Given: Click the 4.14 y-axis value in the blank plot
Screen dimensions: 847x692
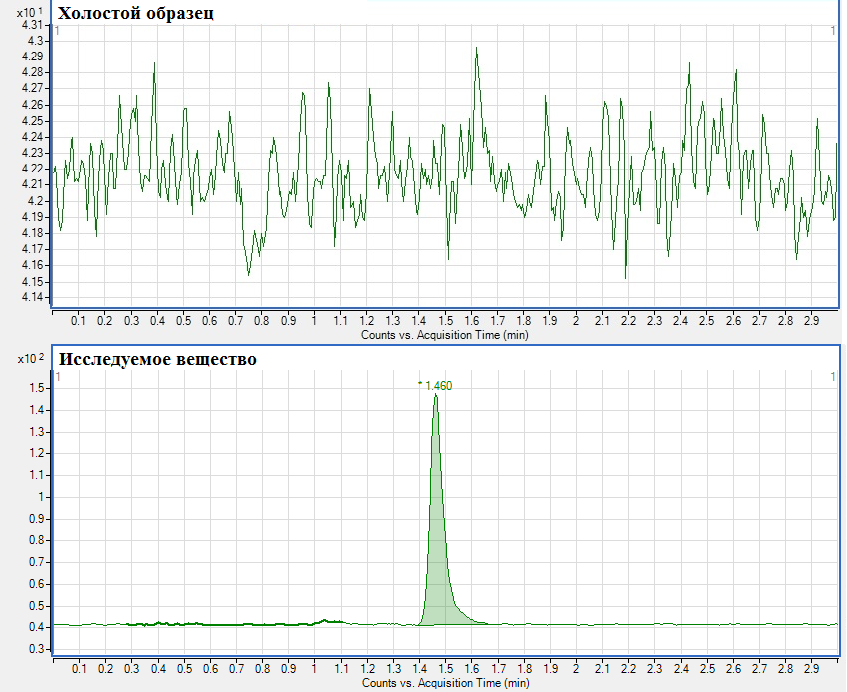Looking at the screenshot, I should tap(32, 297).
